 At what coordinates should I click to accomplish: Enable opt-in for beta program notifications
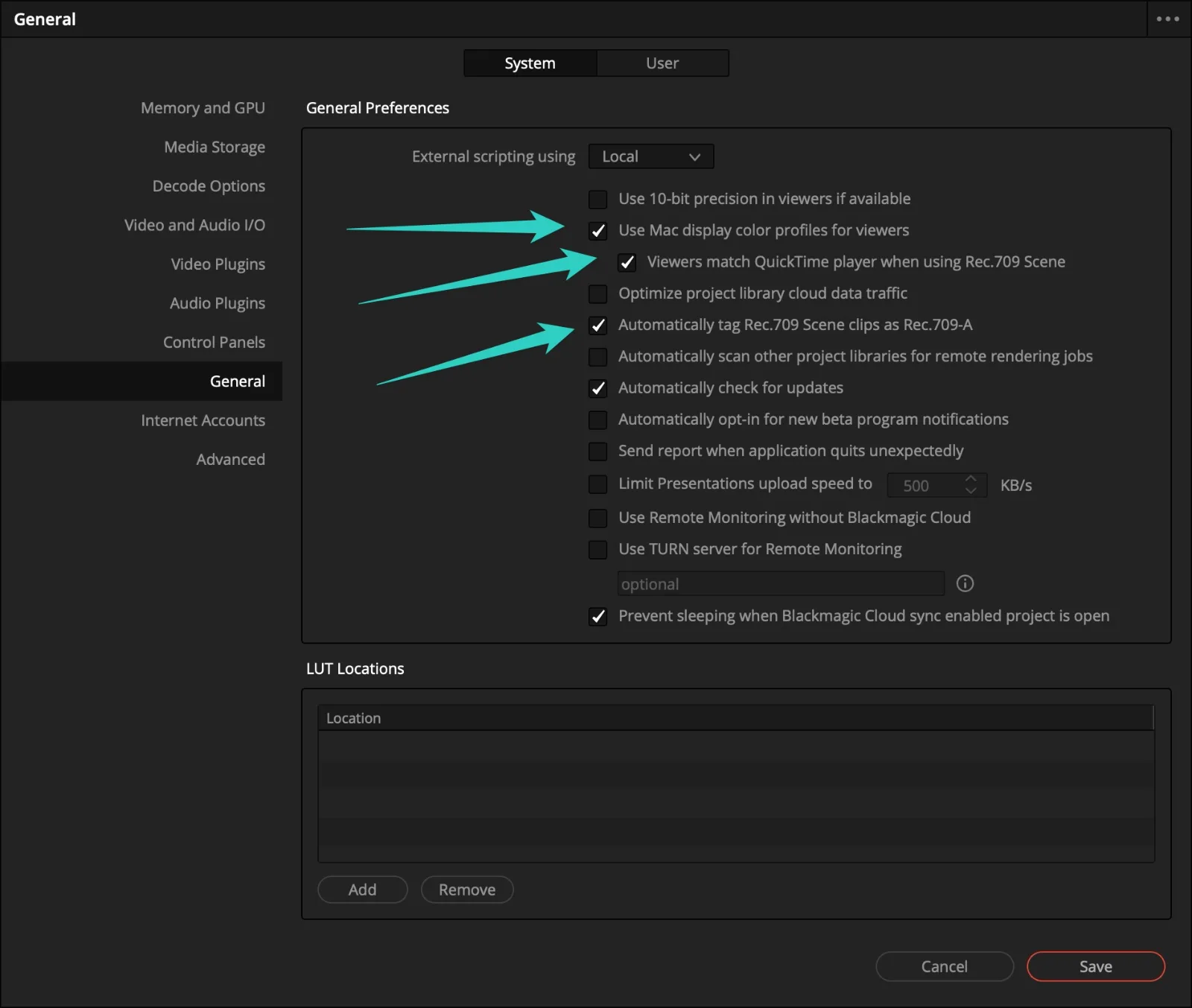(597, 419)
